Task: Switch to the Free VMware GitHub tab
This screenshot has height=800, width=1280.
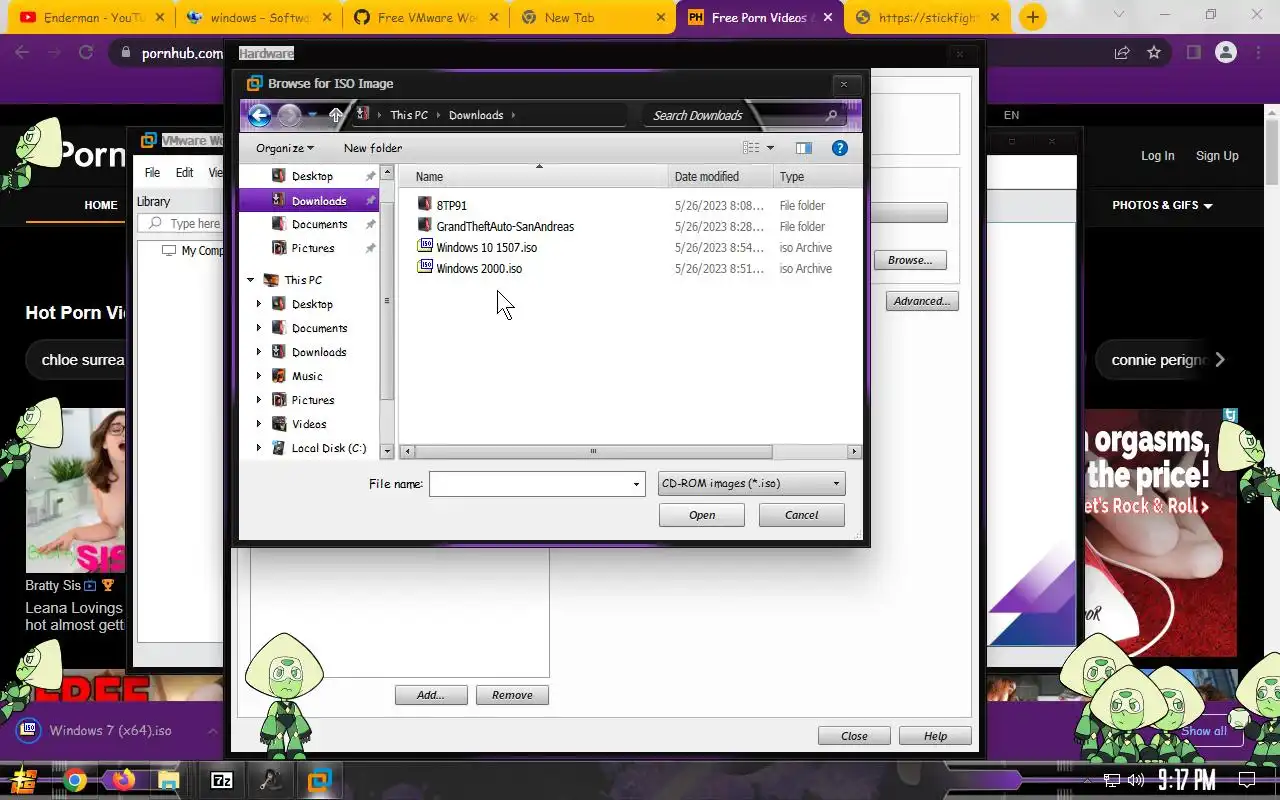Action: tap(425, 17)
